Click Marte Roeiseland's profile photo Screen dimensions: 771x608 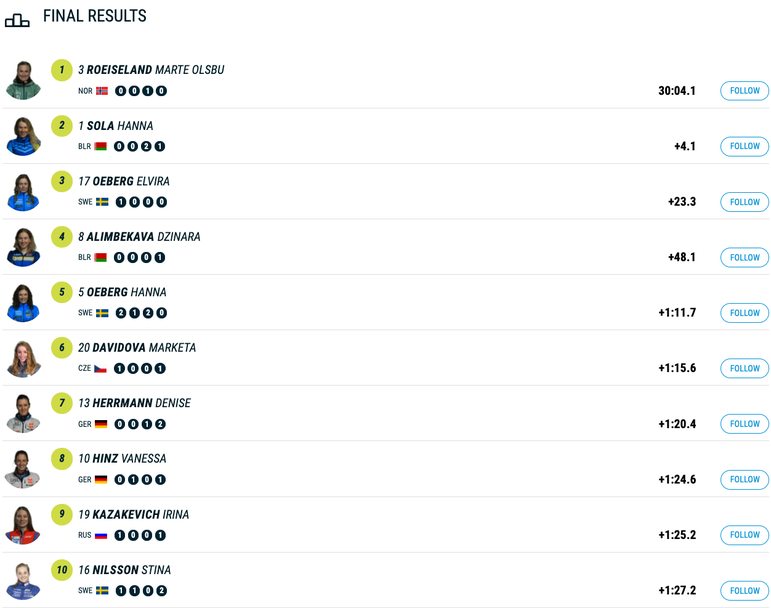click(22, 80)
